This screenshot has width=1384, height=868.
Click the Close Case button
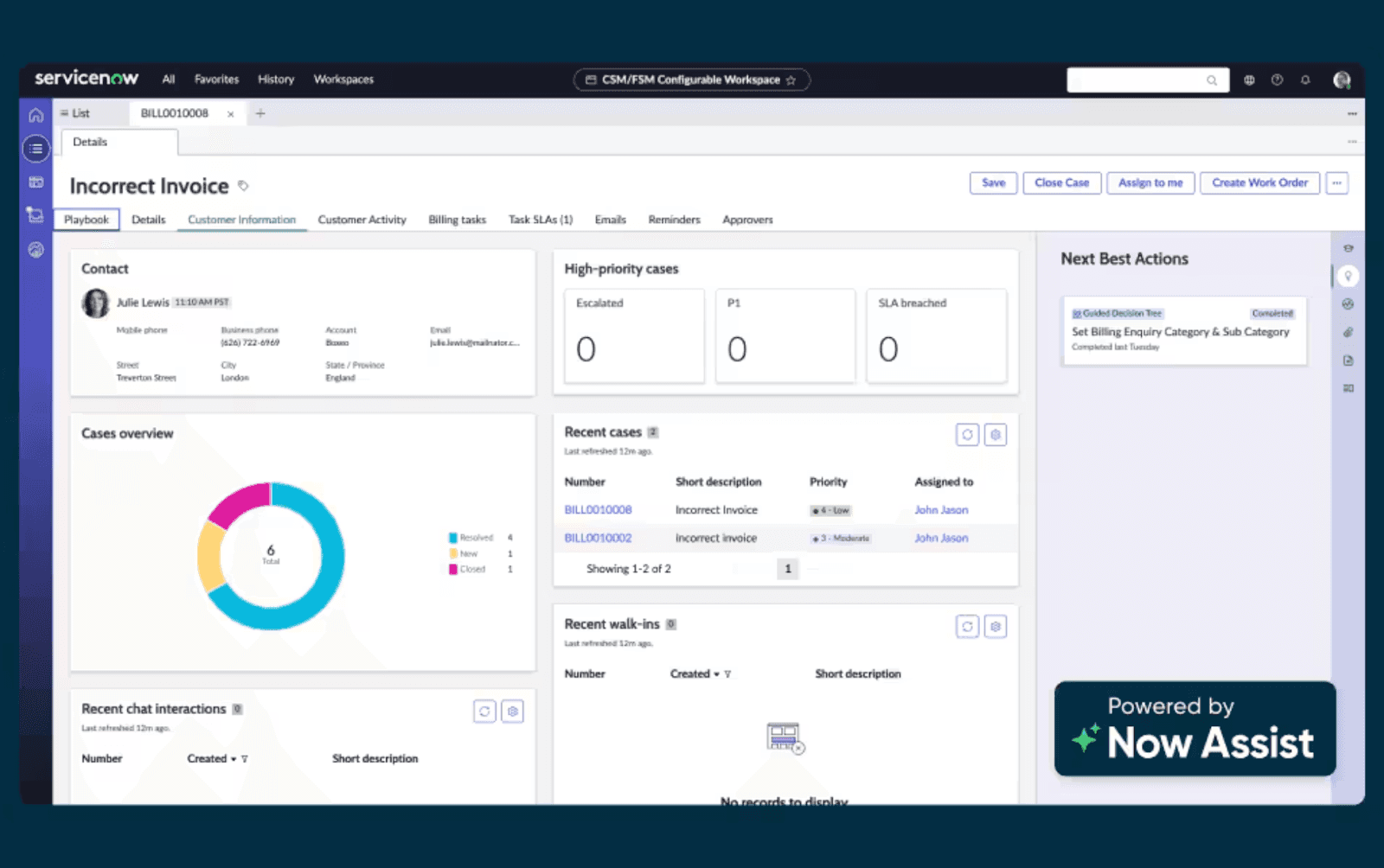1061,183
